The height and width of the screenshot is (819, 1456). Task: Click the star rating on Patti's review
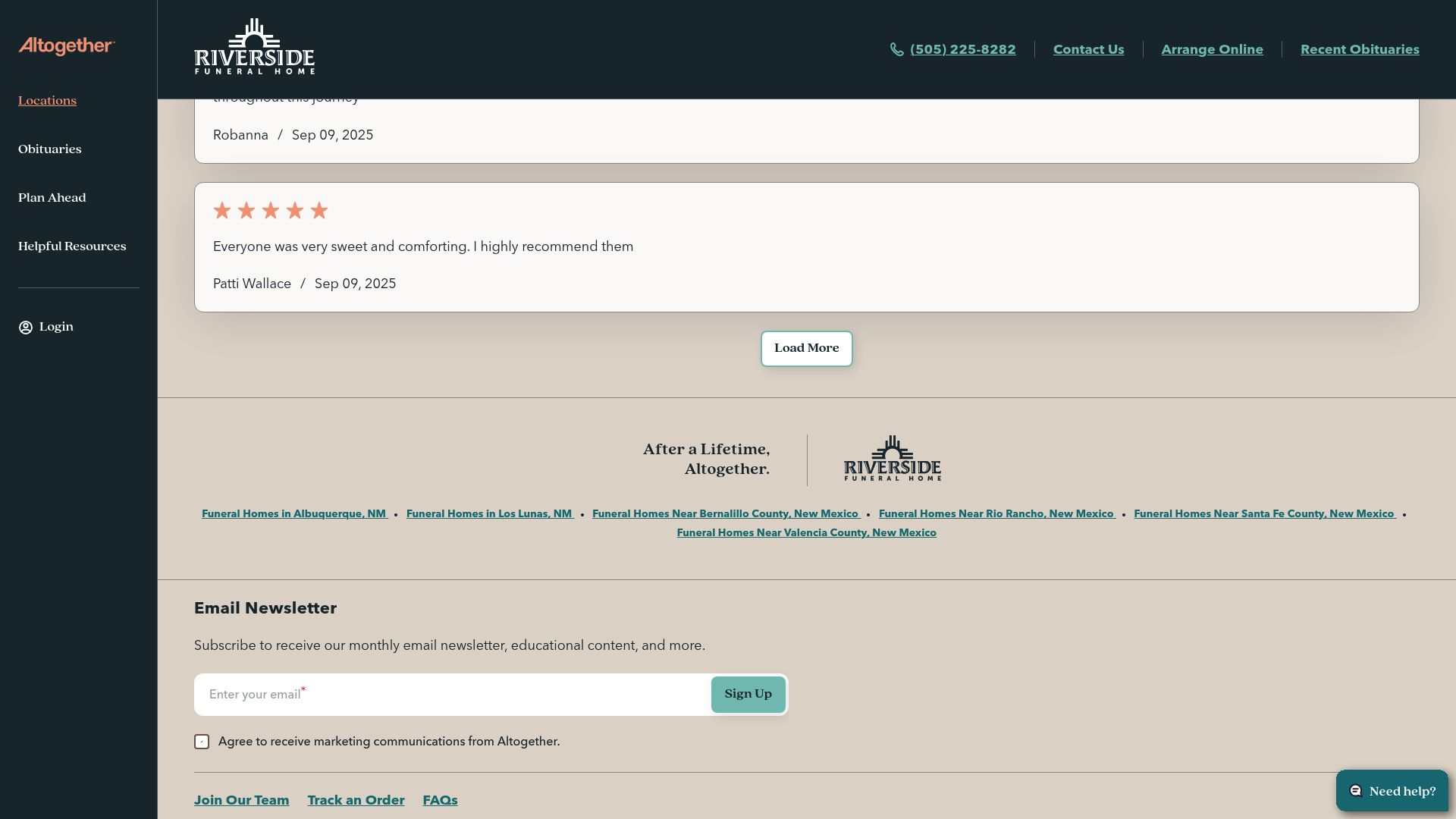(270, 211)
